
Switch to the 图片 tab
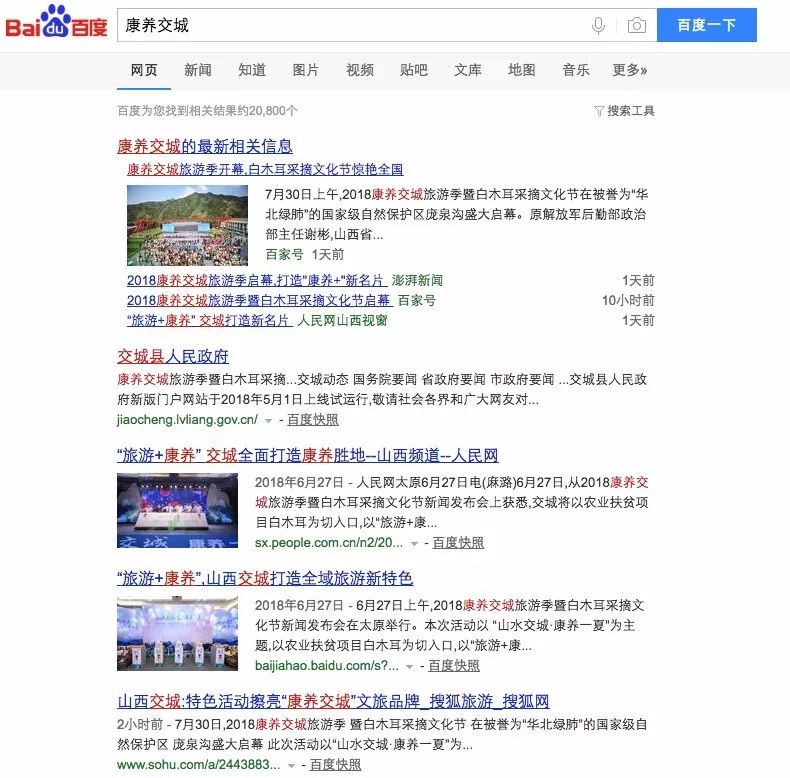(305, 70)
